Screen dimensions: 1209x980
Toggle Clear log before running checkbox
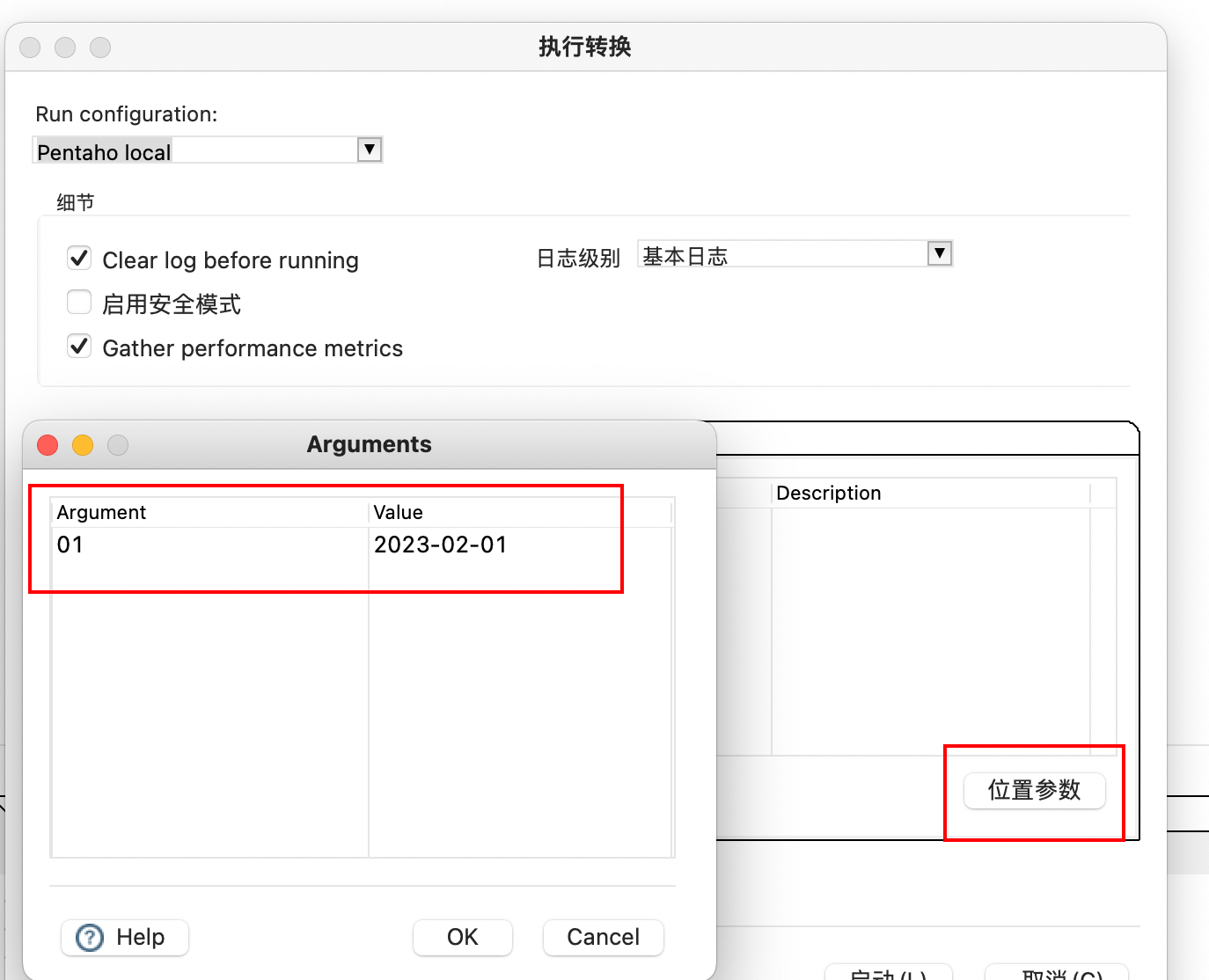[79, 259]
